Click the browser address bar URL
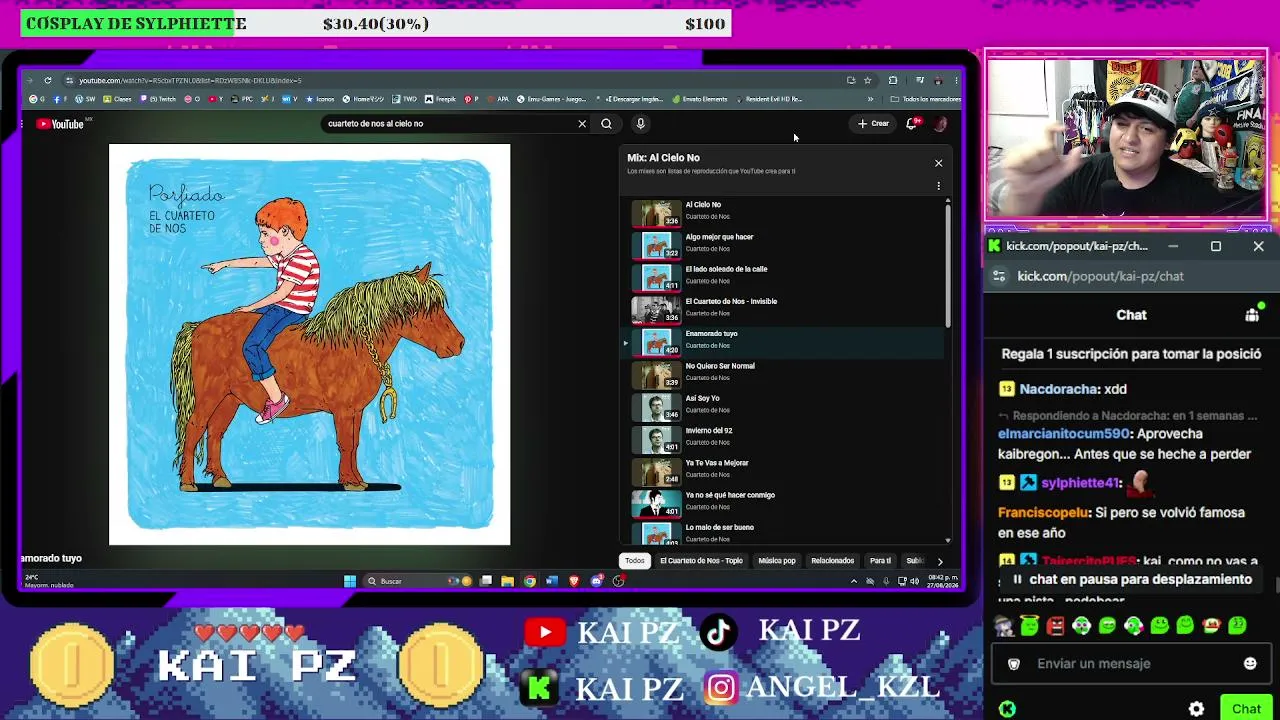The height and width of the screenshot is (720, 1280). [x=190, y=80]
